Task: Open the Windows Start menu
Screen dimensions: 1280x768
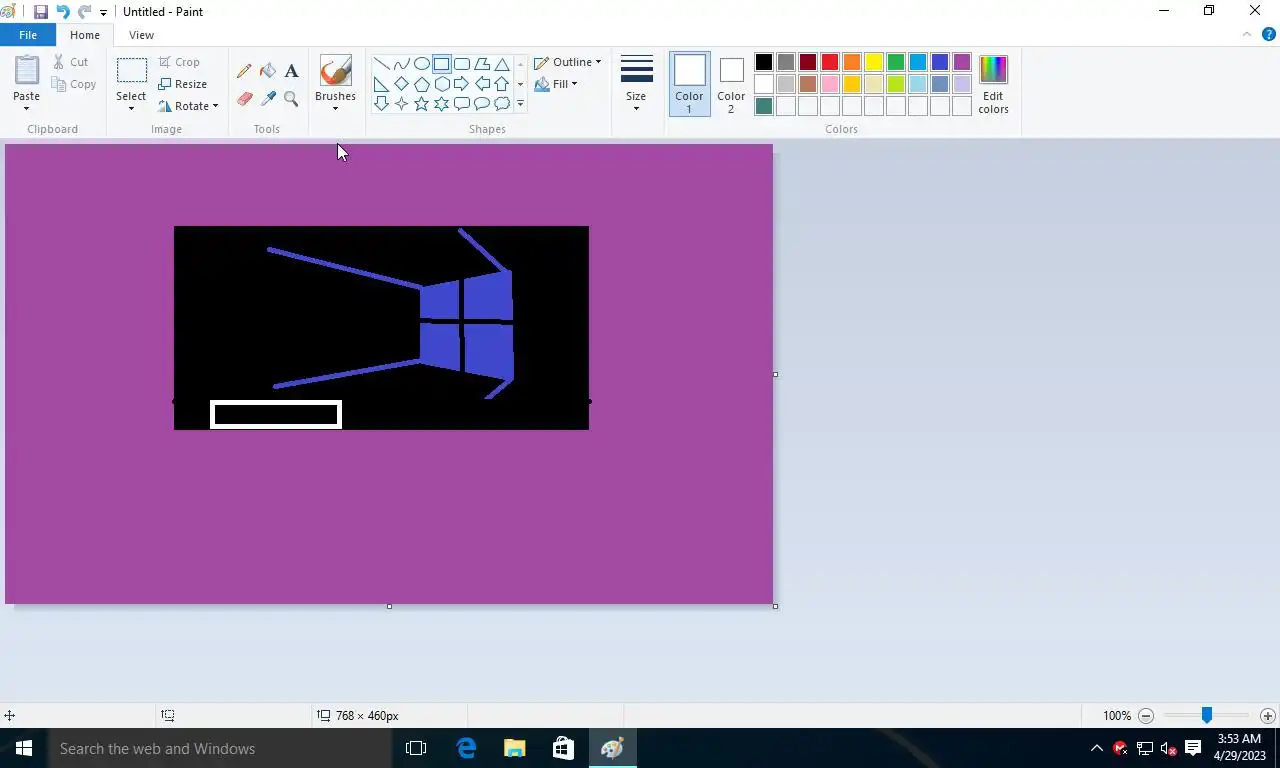Action: [x=24, y=748]
